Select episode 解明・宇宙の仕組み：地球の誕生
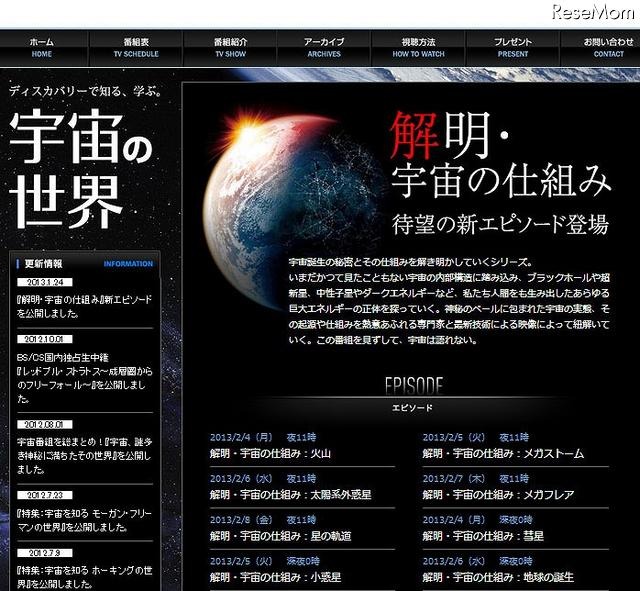 coord(498,577)
